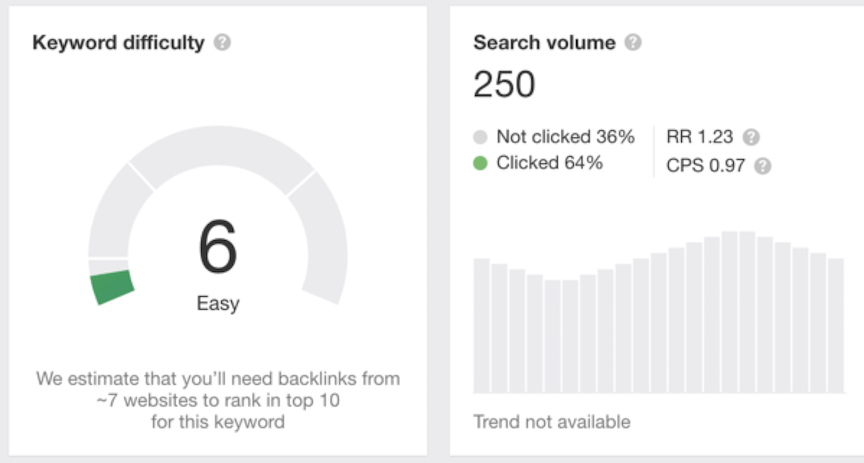
Task: Open the RR 1.23 help tooltip icon
Action: point(751,137)
